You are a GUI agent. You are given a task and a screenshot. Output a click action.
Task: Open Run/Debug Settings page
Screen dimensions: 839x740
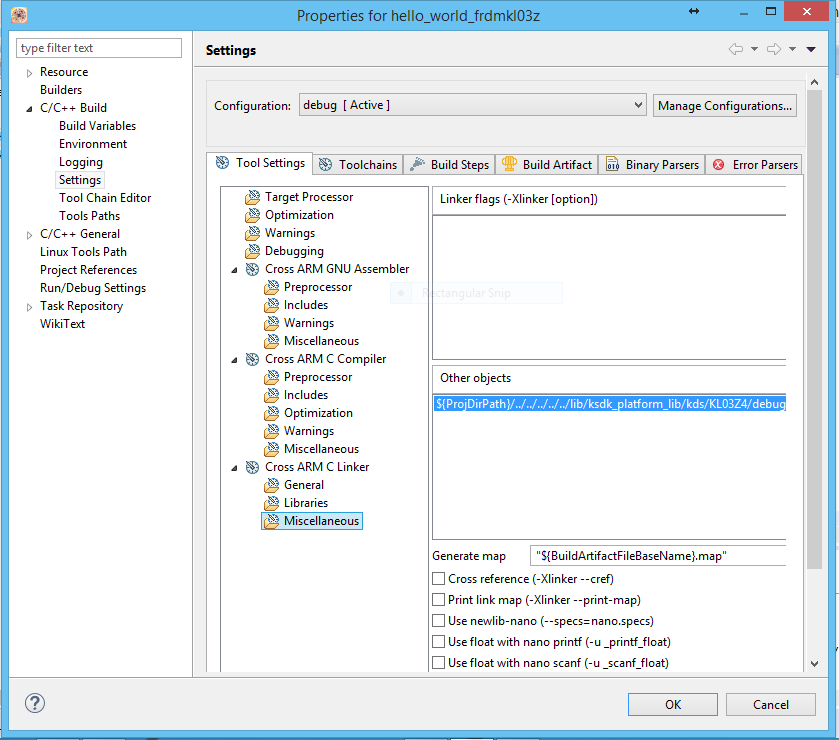pos(93,288)
